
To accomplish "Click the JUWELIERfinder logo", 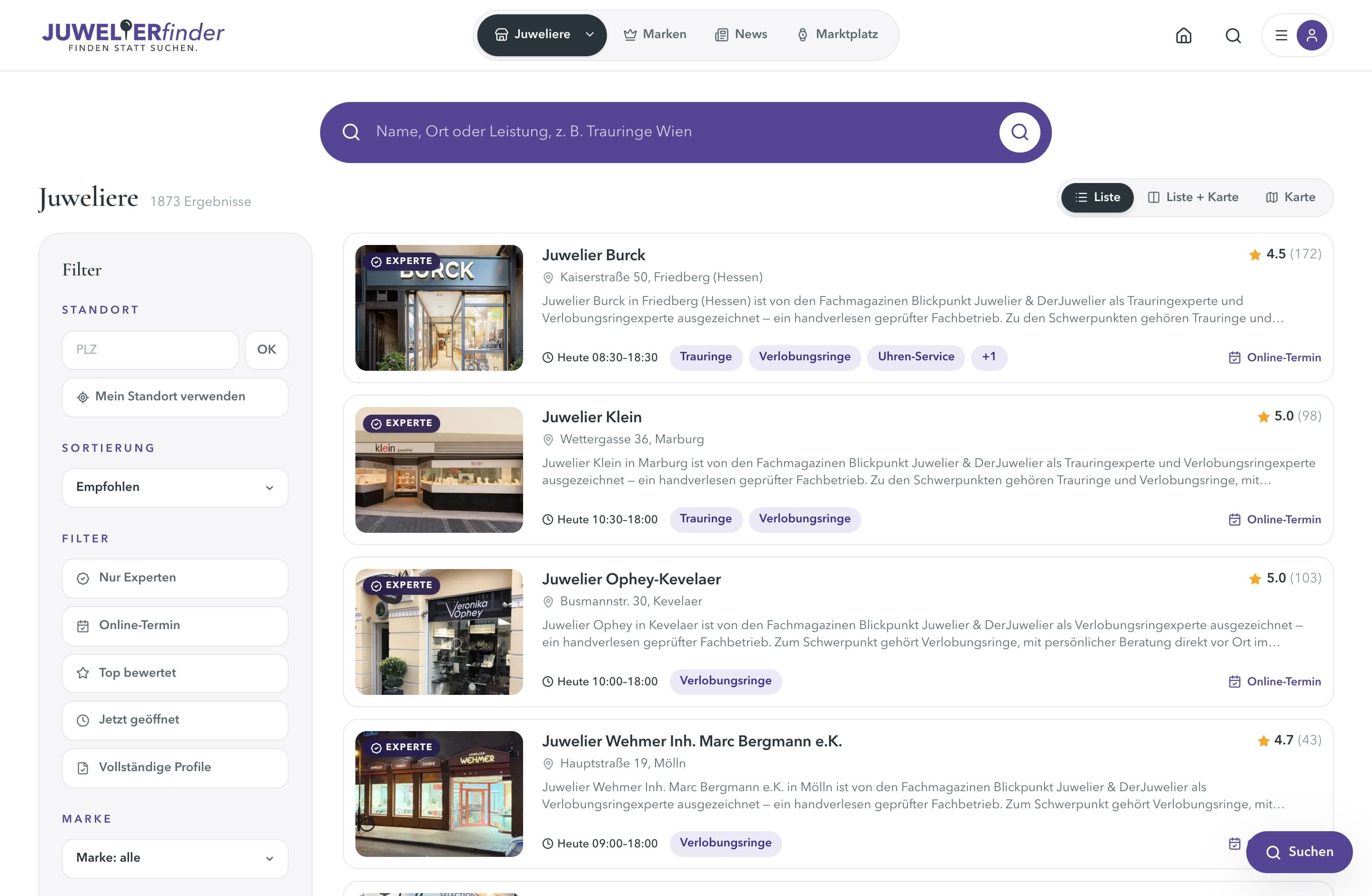I will coord(132,36).
